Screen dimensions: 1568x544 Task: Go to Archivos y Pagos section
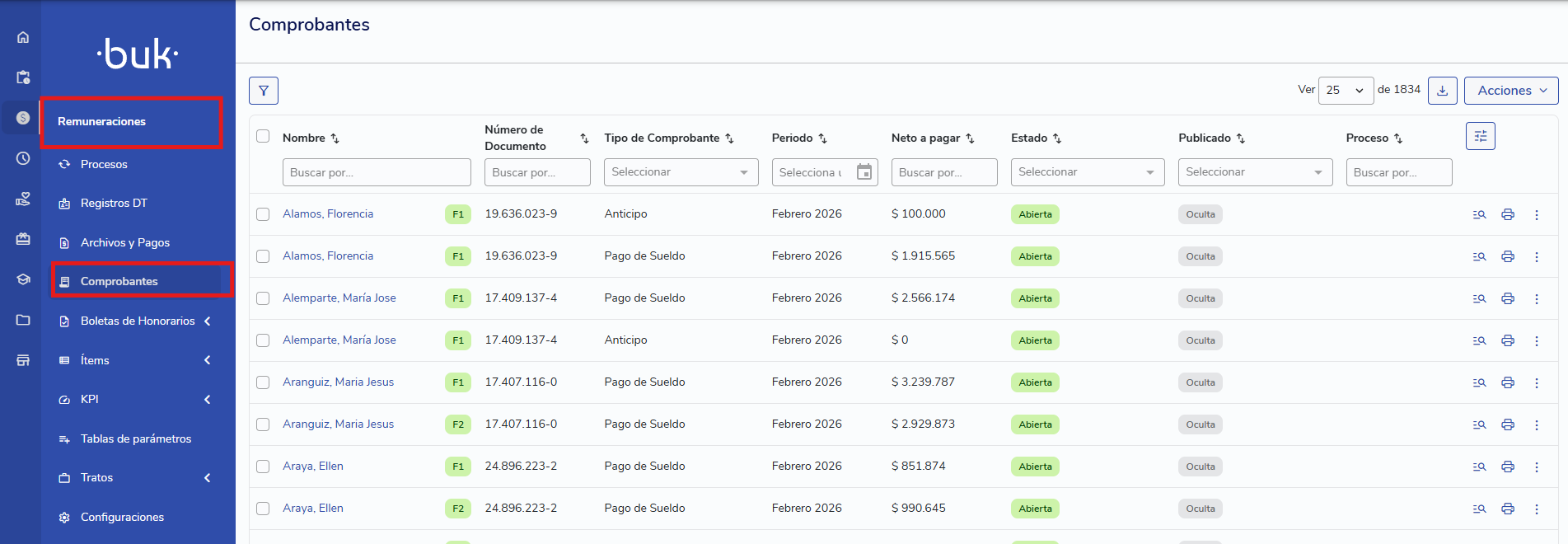click(x=124, y=242)
